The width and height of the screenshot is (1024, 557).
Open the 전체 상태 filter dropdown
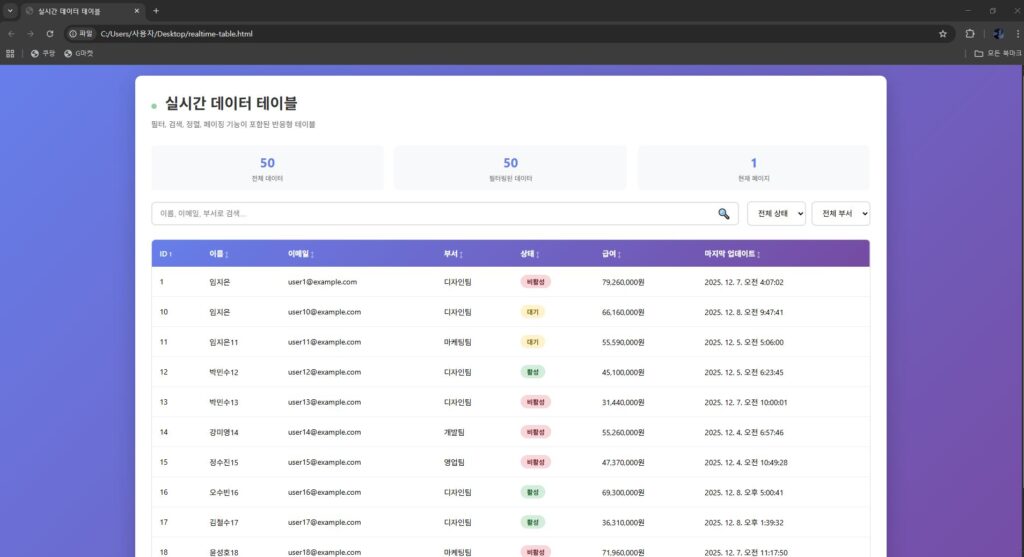tap(776, 214)
